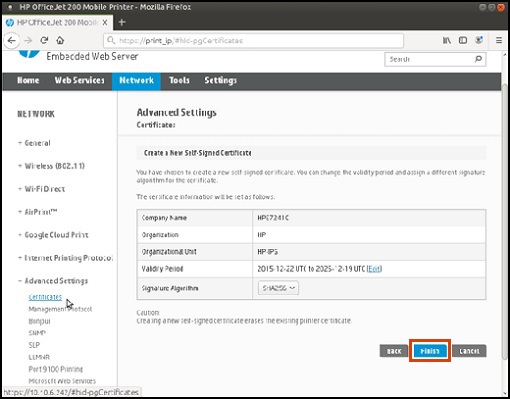Expand the Wireless (802.11) section
This screenshot has width=510, height=399.
click(51, 166)
